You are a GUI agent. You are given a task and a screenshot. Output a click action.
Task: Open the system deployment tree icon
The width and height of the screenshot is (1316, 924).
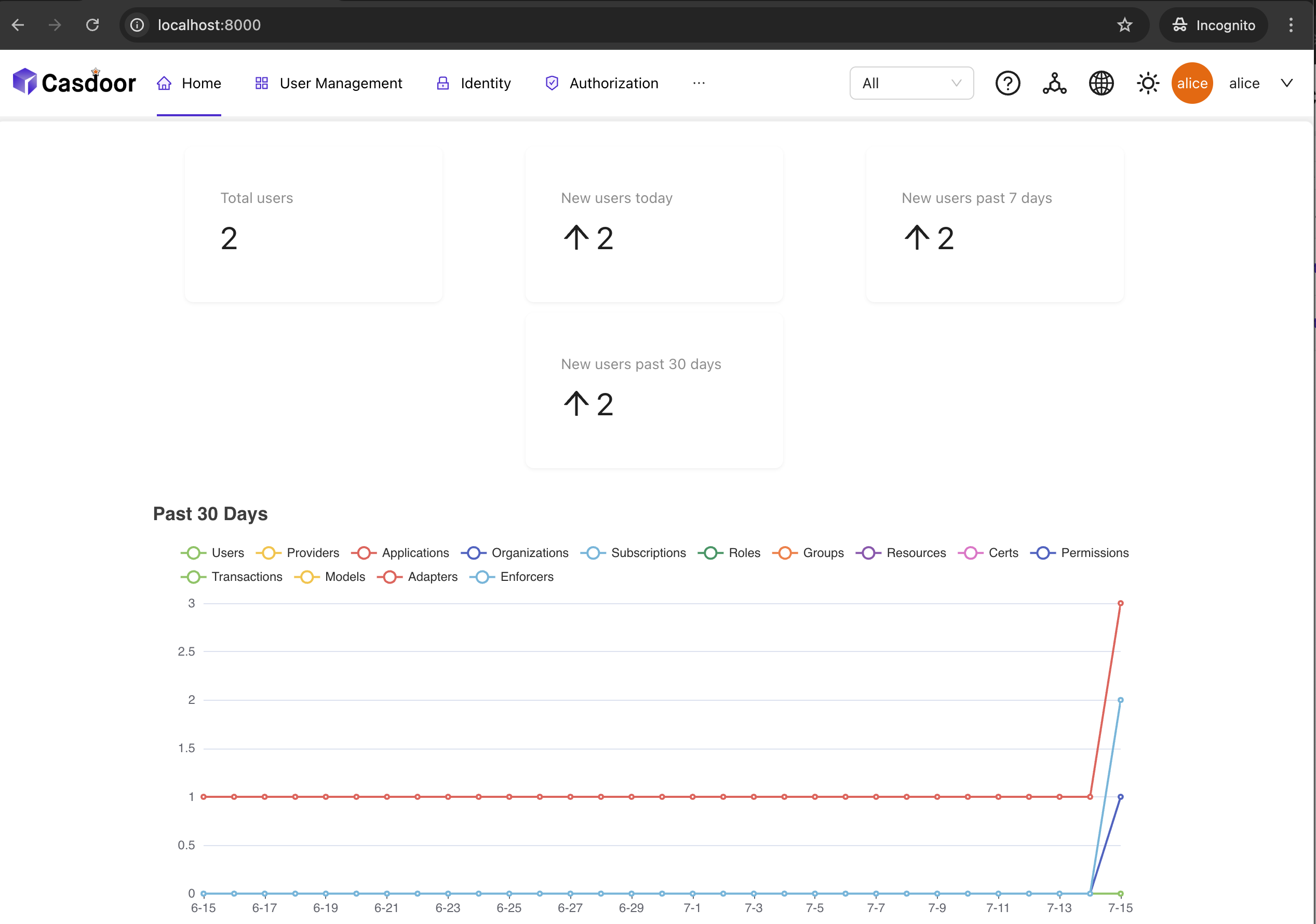point(1054,83)
